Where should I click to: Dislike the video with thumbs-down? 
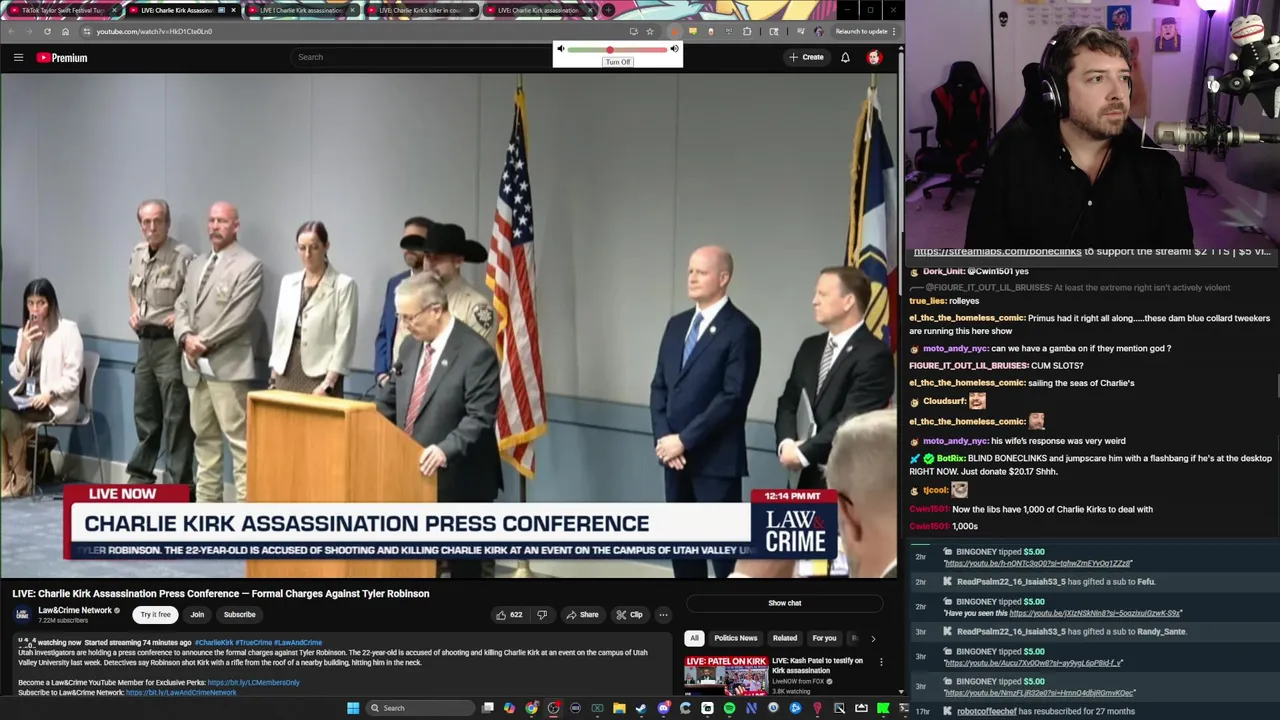pyautogui.click(x=542, y=615)
